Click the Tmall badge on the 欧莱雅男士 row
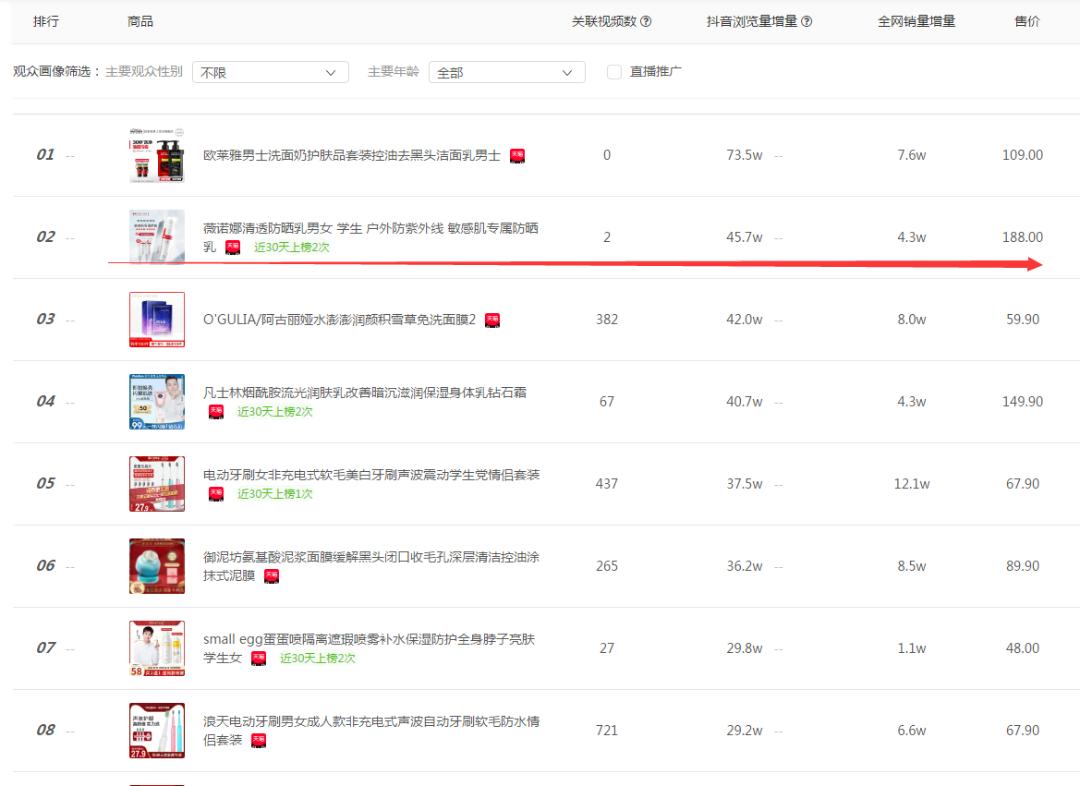This screenshot has width=1080, height=786. pyautogui.click(x=517, y=155)
